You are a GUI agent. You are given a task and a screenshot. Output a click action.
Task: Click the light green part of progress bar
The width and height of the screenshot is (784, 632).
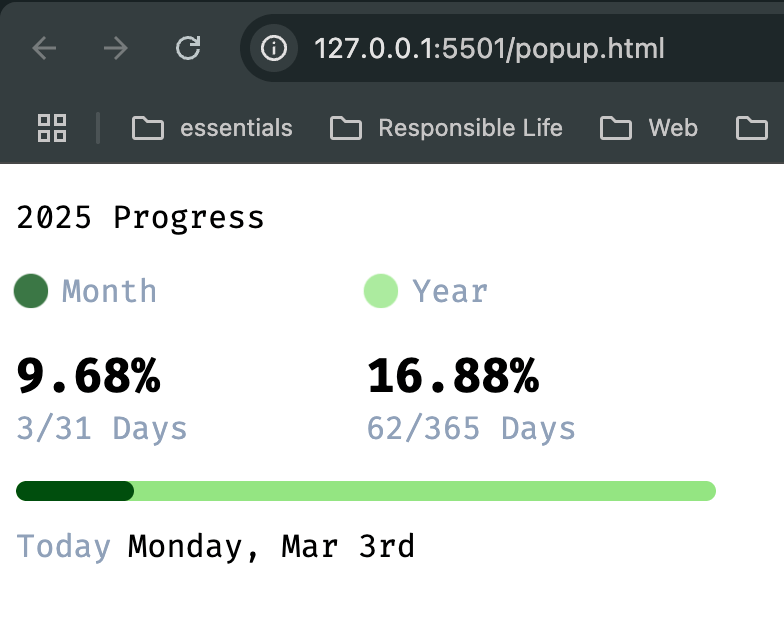[x=425, y=491]
